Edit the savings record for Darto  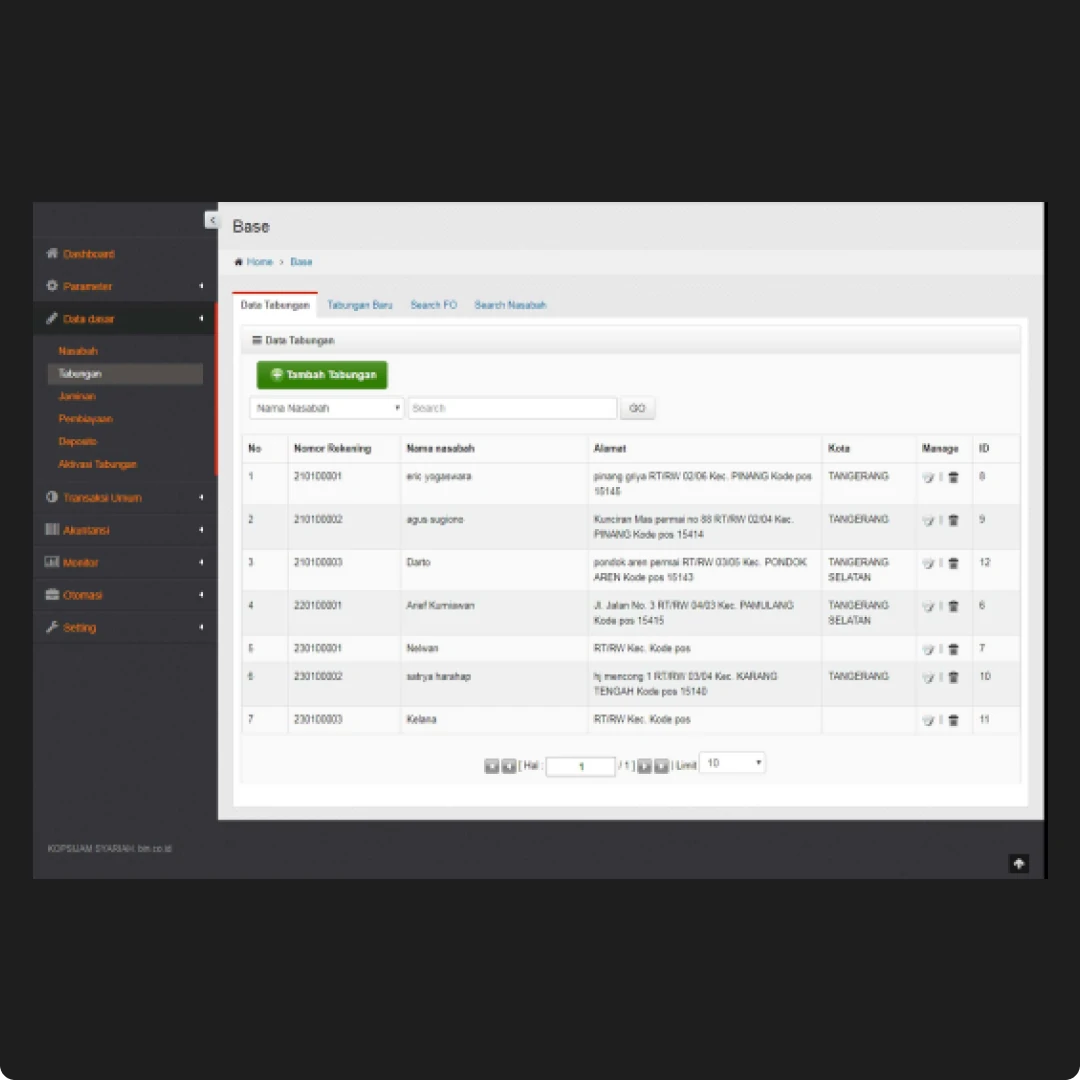[x=928, y=563]
